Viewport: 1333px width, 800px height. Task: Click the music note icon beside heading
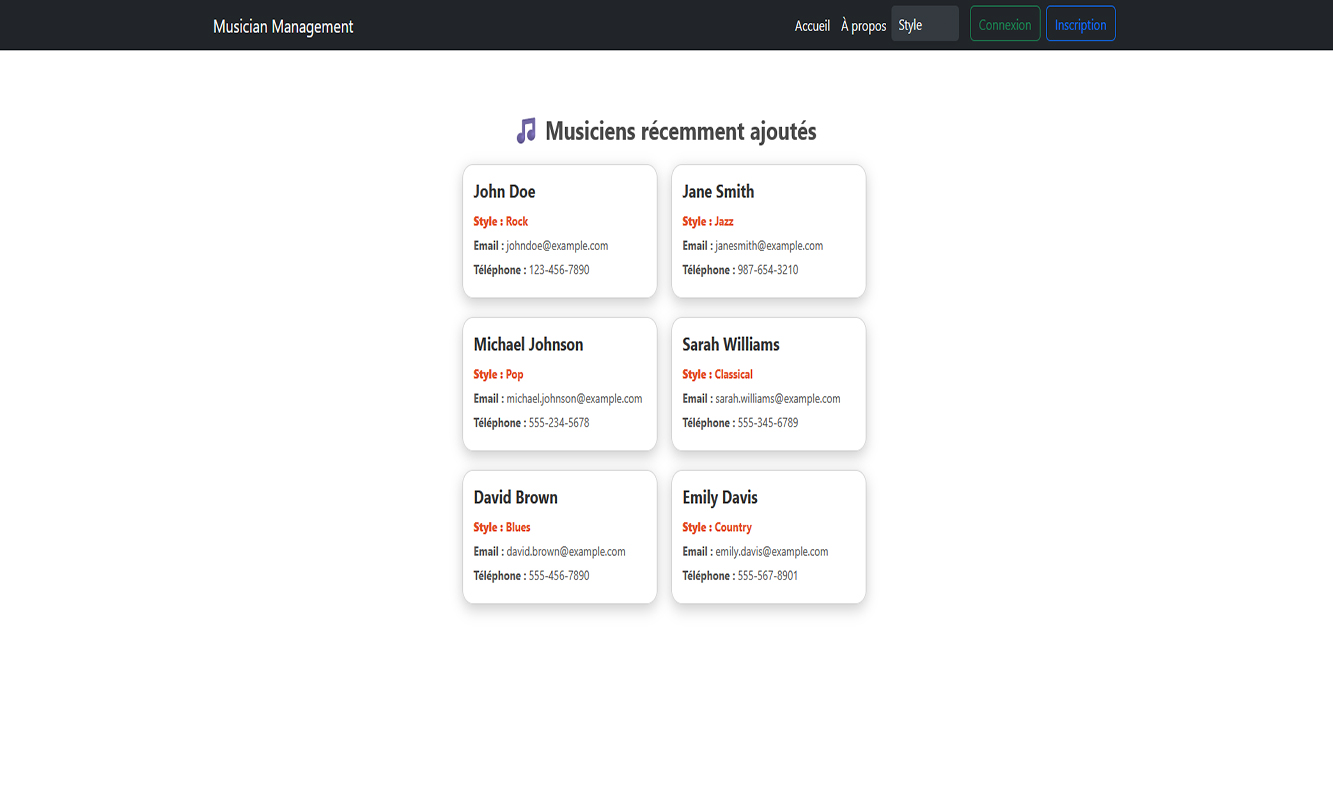click(x=526, y=131)
